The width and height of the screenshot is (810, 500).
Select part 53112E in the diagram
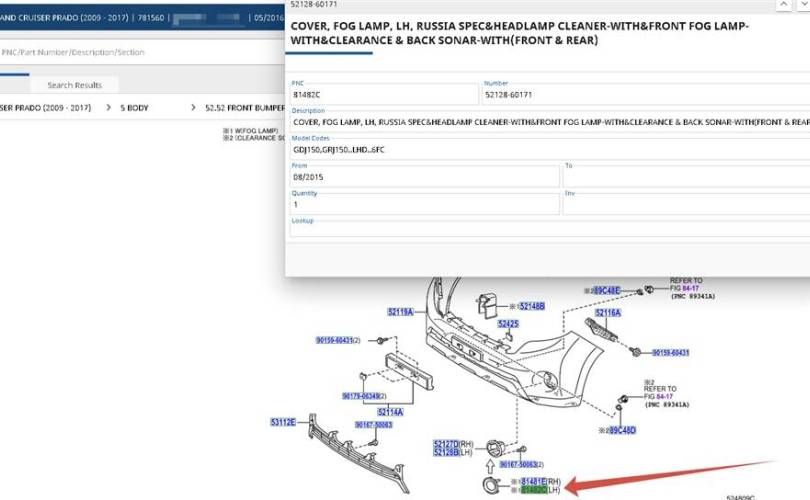pos(284,422)
